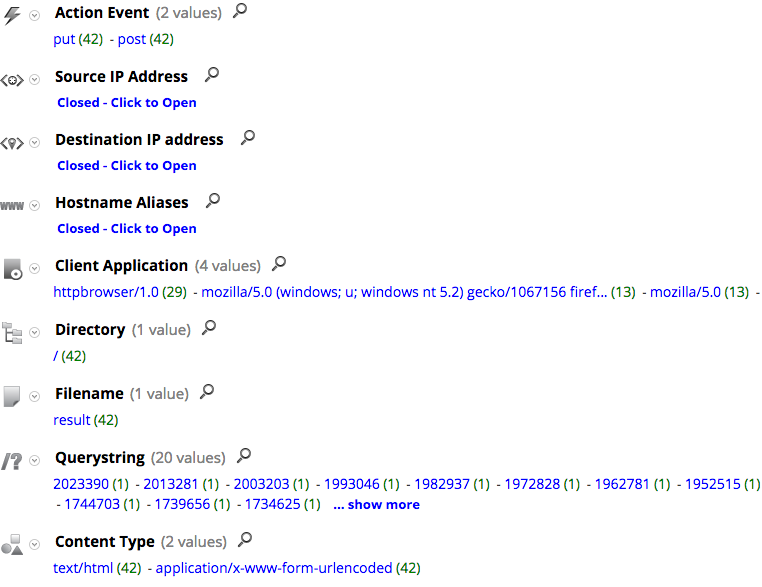Select querystring 1972828

(533, 484)
